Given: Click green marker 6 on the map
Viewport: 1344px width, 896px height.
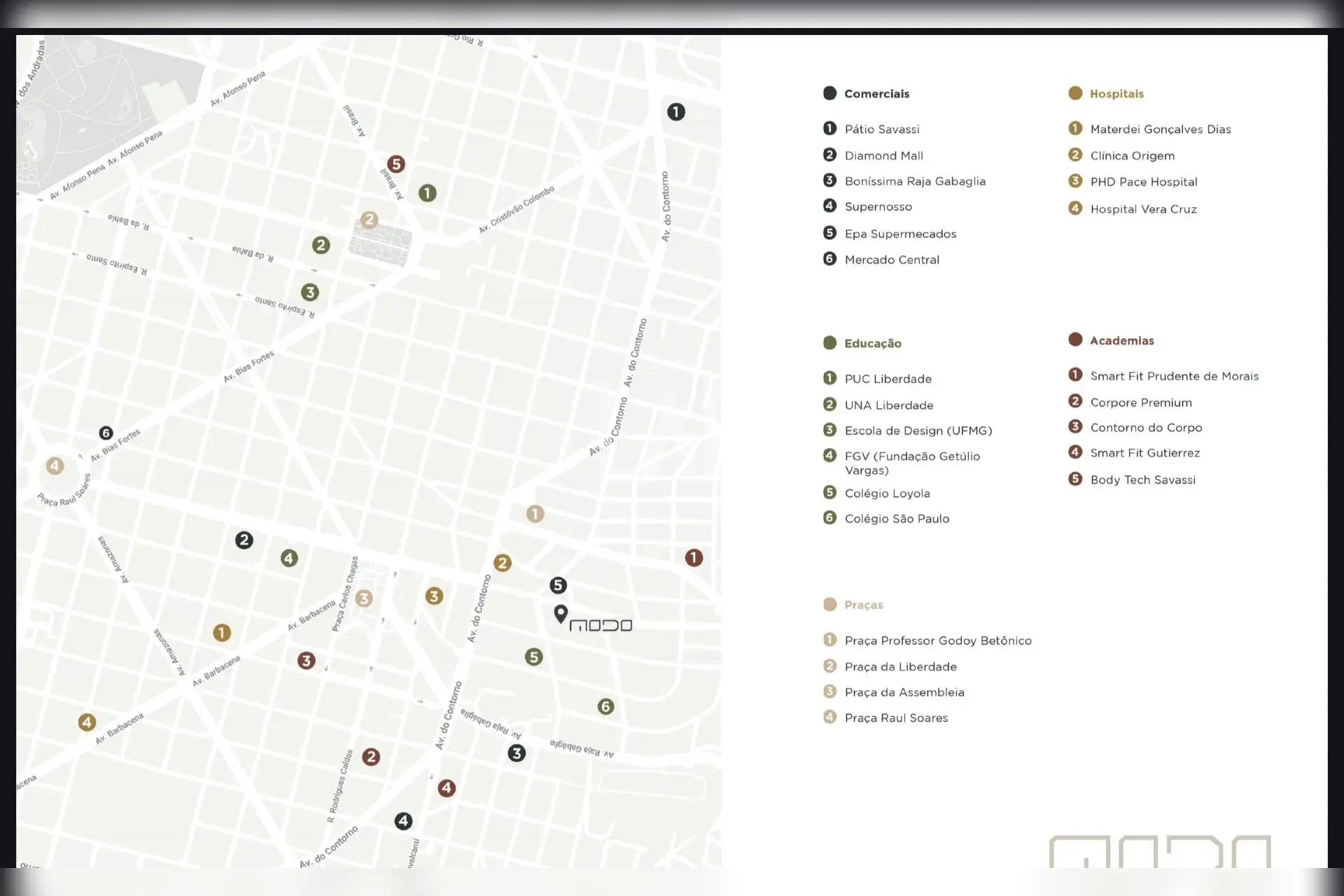Looking at the screenshot, I should tap(606, 706).
